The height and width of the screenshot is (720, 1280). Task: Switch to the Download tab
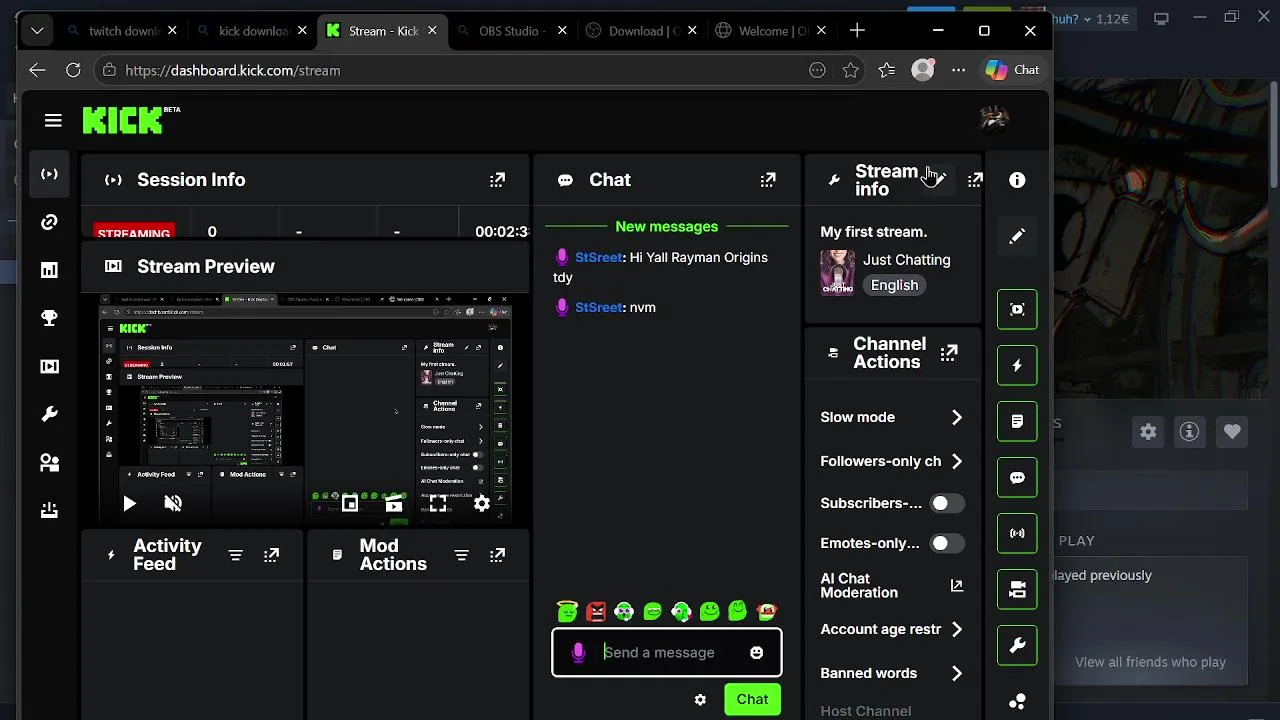coord(643,31)
